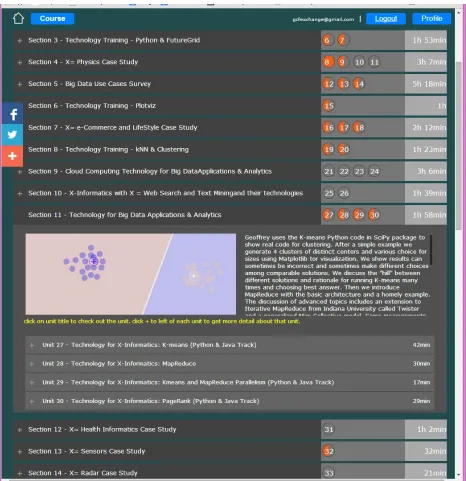Screen dimensions: 466x481
Task: Share page on Facebook
Action: click(13, 114)
